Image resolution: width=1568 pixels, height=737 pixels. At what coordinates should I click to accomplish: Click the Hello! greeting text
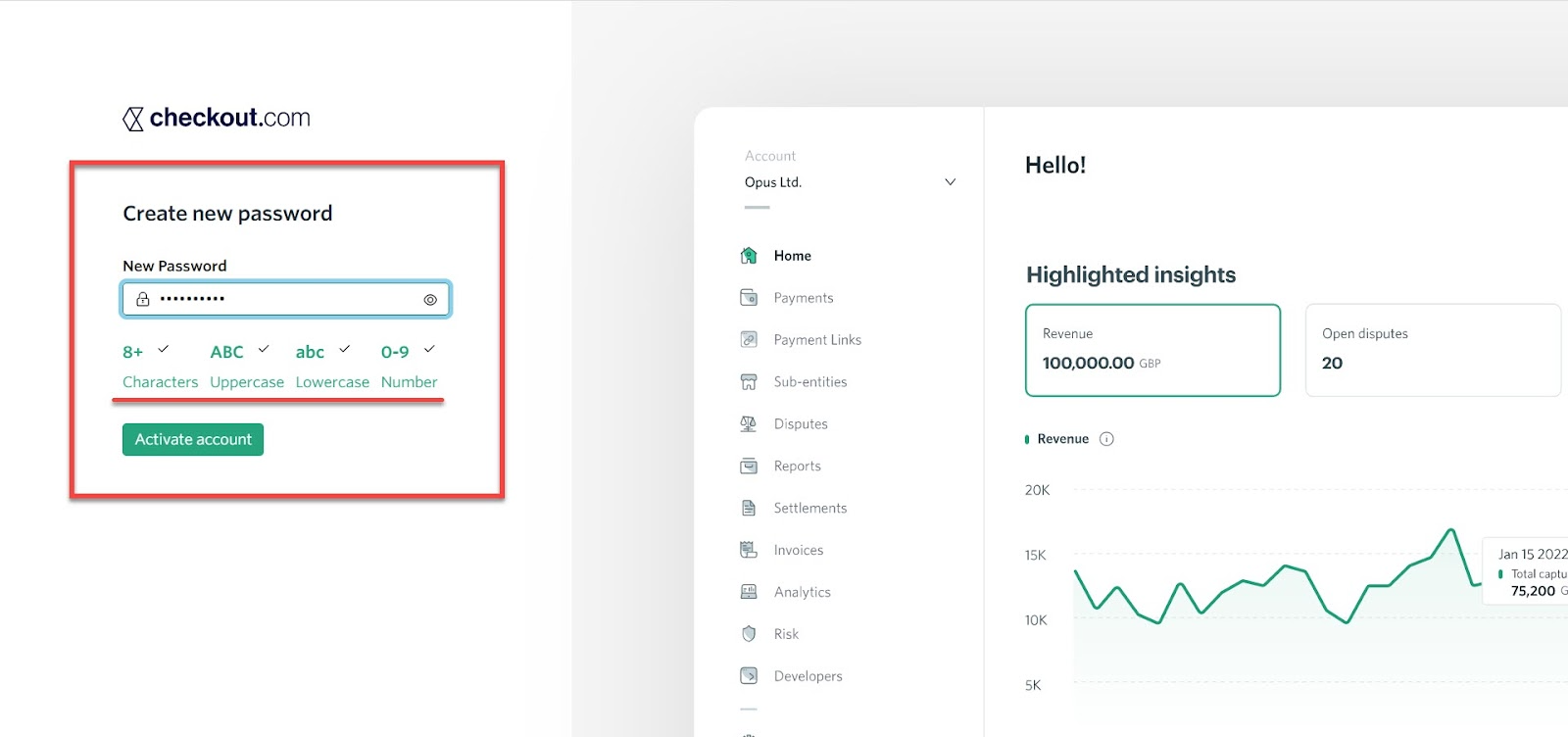click(1055, 165)
